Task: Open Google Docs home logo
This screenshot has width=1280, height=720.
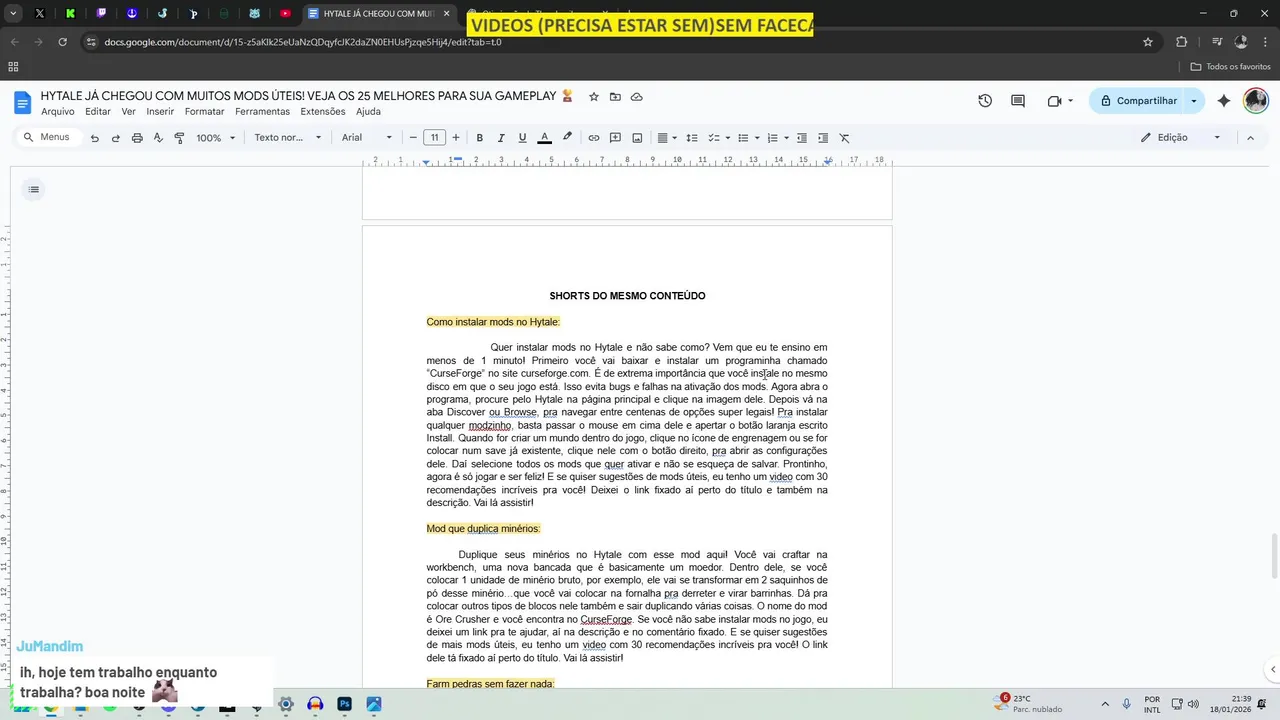Action: click(x=22, y=102)
